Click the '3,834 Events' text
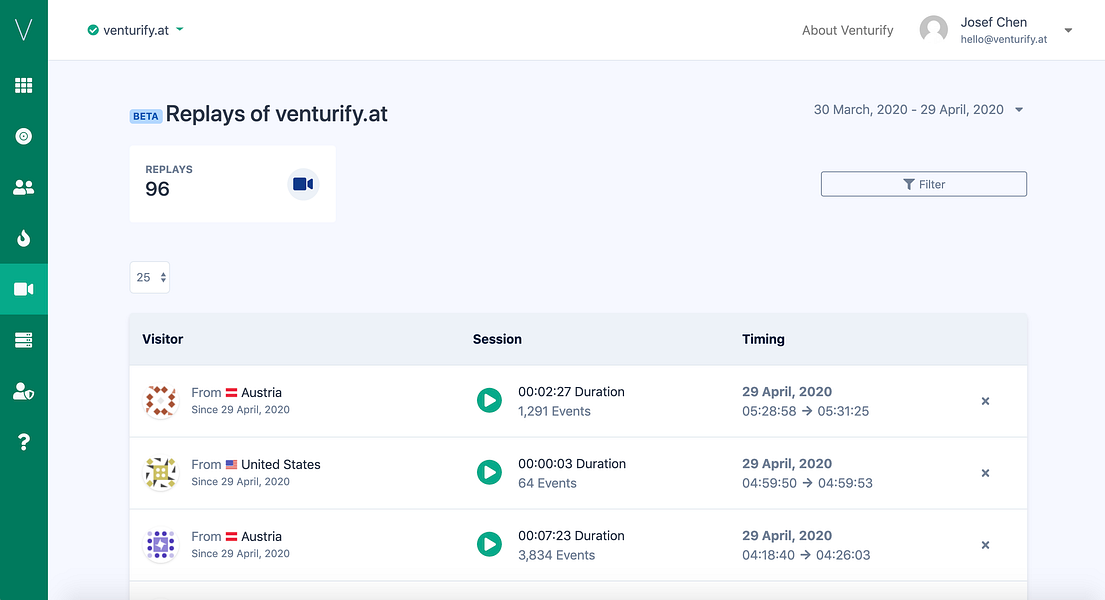This screenshot has width=1105, height=600. [x=557, y=555]
